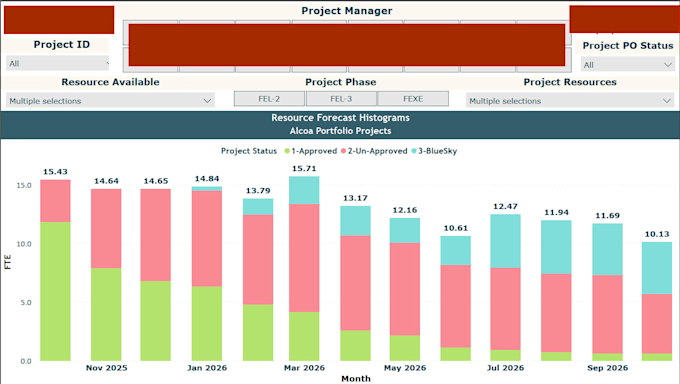Click the 10.13 total data label
The image size is (680, 384).
[x=657, y=234]
